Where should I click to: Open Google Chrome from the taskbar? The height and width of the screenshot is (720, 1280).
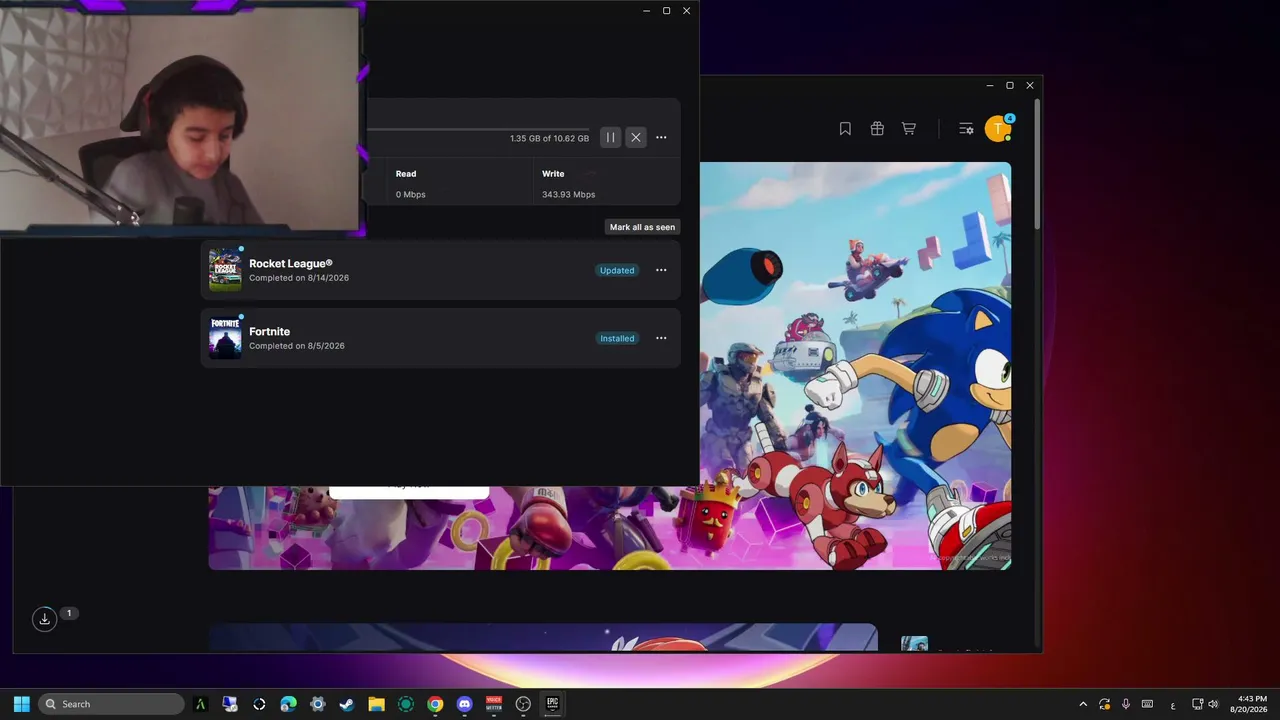click(435, 704)
